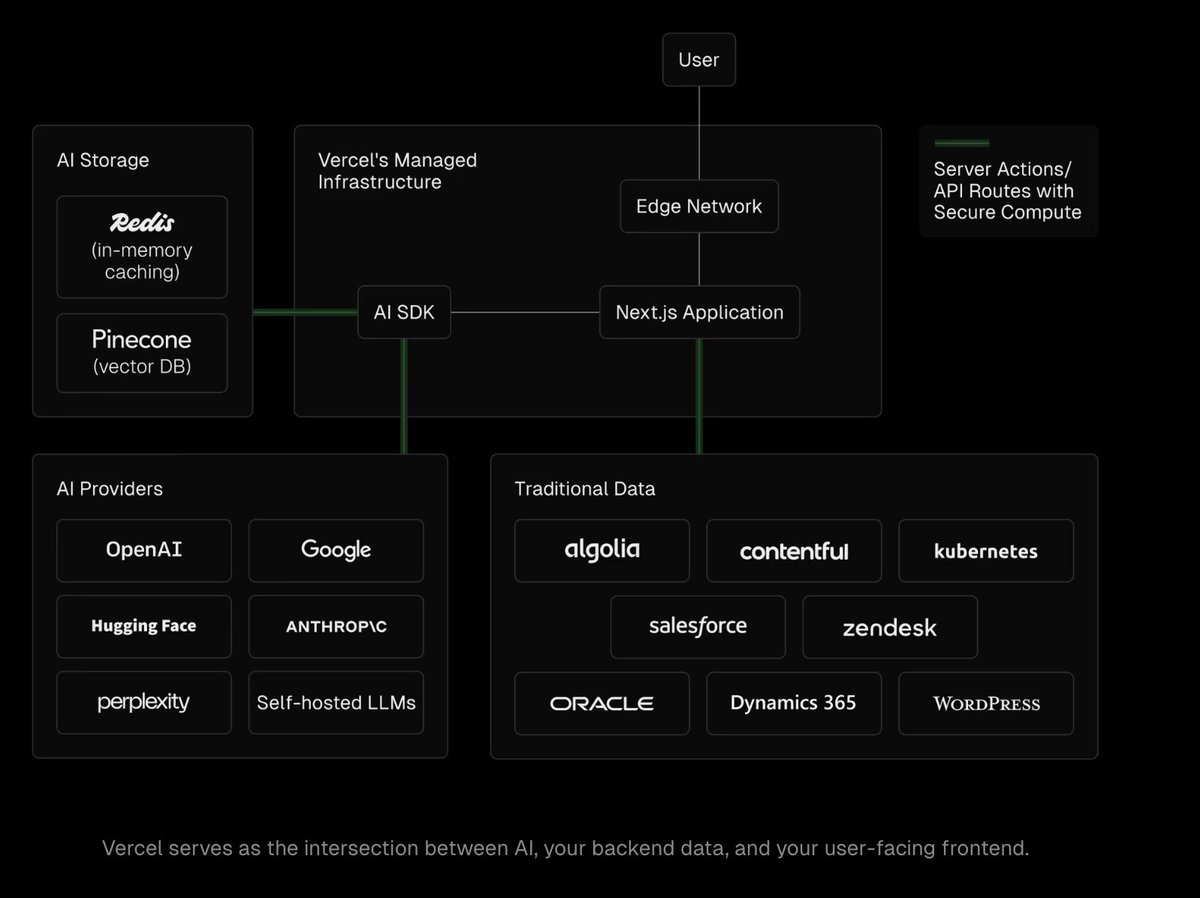1200x898 pixels.
Task: Select the salesforce card
Action: pyautogui.click(x=698, y=626)
